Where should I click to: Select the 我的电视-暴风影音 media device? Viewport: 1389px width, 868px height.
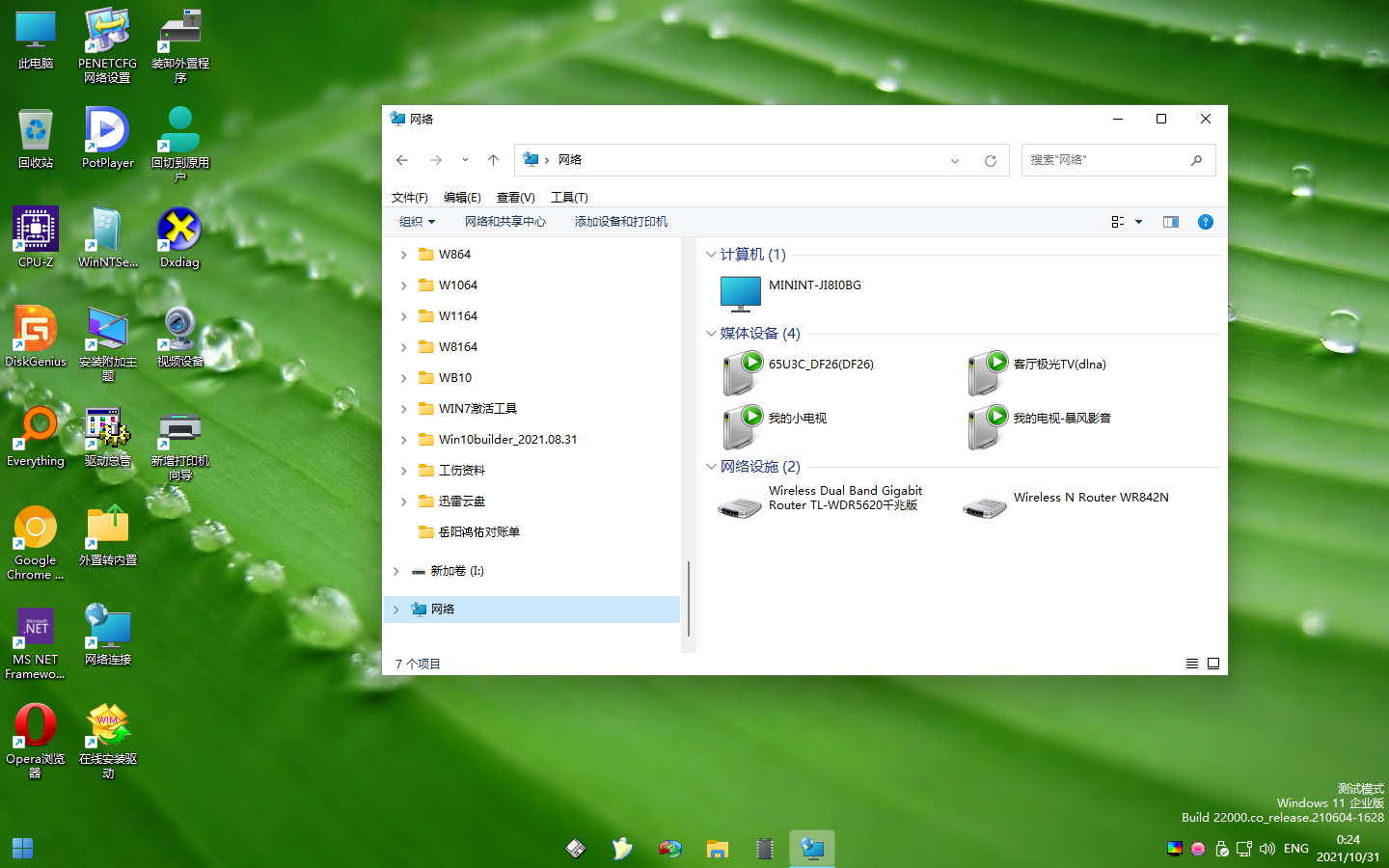click(1040, 427)
